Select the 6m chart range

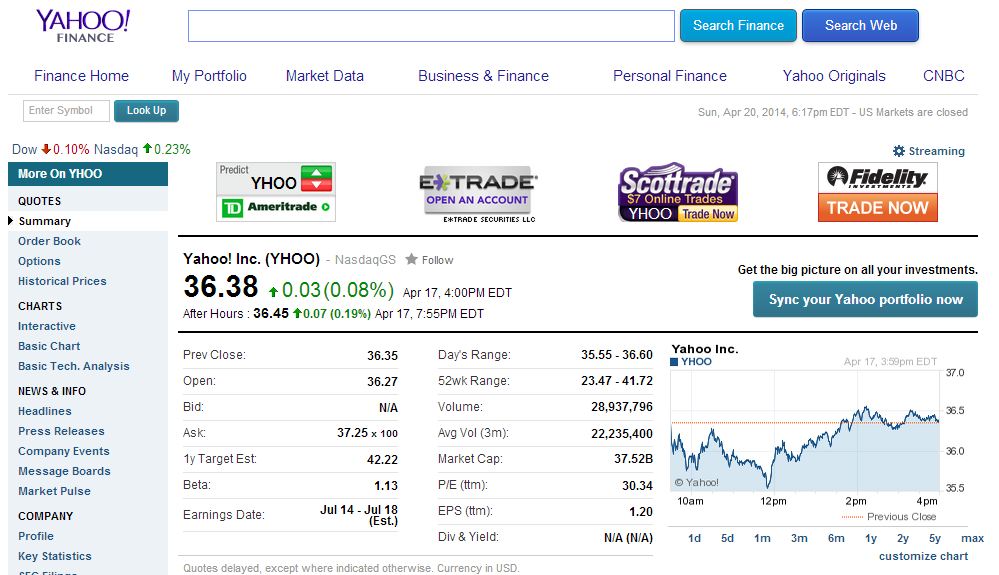(837, 538)
